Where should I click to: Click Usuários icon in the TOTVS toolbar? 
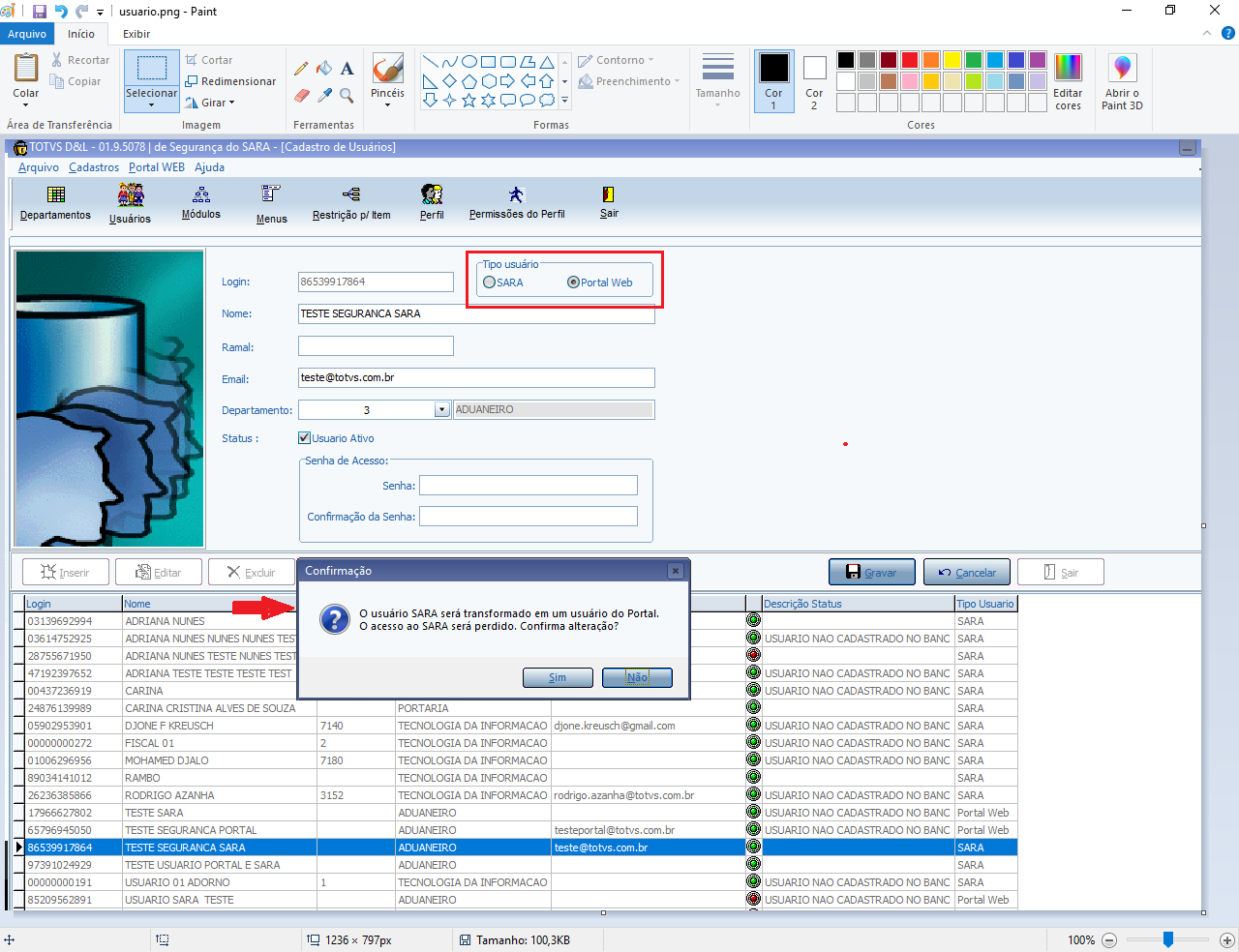(x=131, y=203)
